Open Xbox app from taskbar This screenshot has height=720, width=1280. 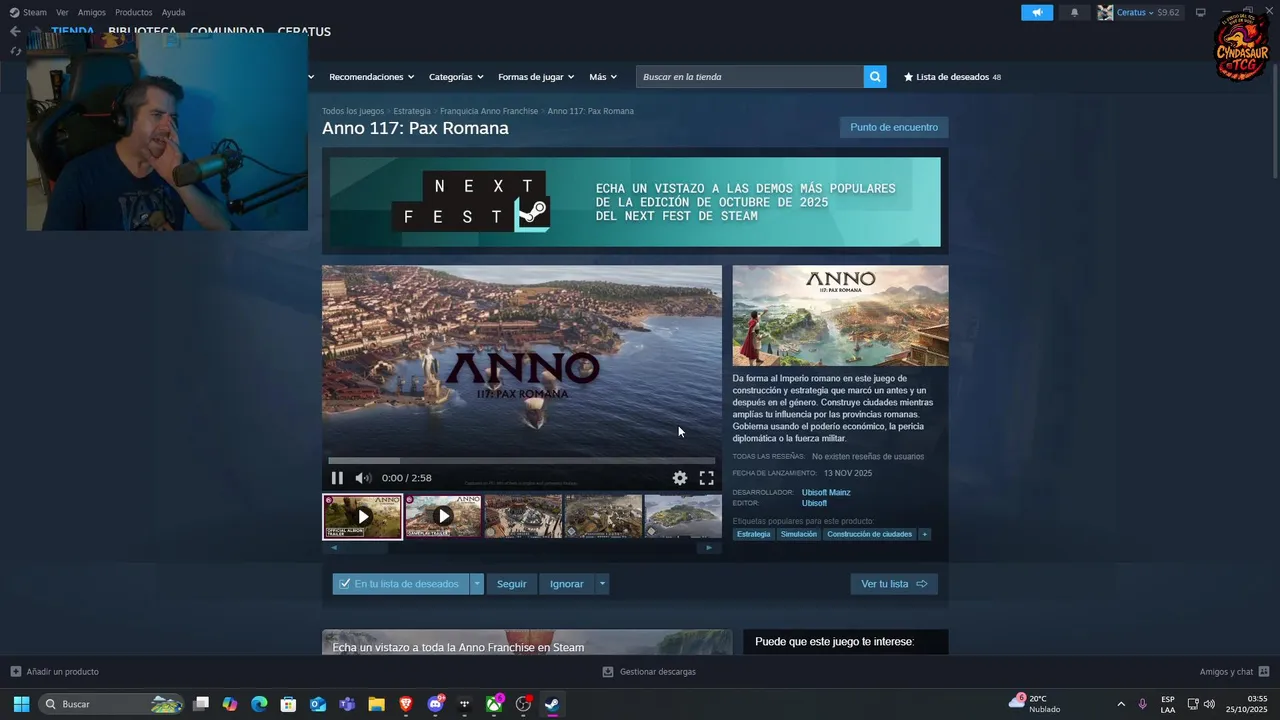(x=494, y=704)
